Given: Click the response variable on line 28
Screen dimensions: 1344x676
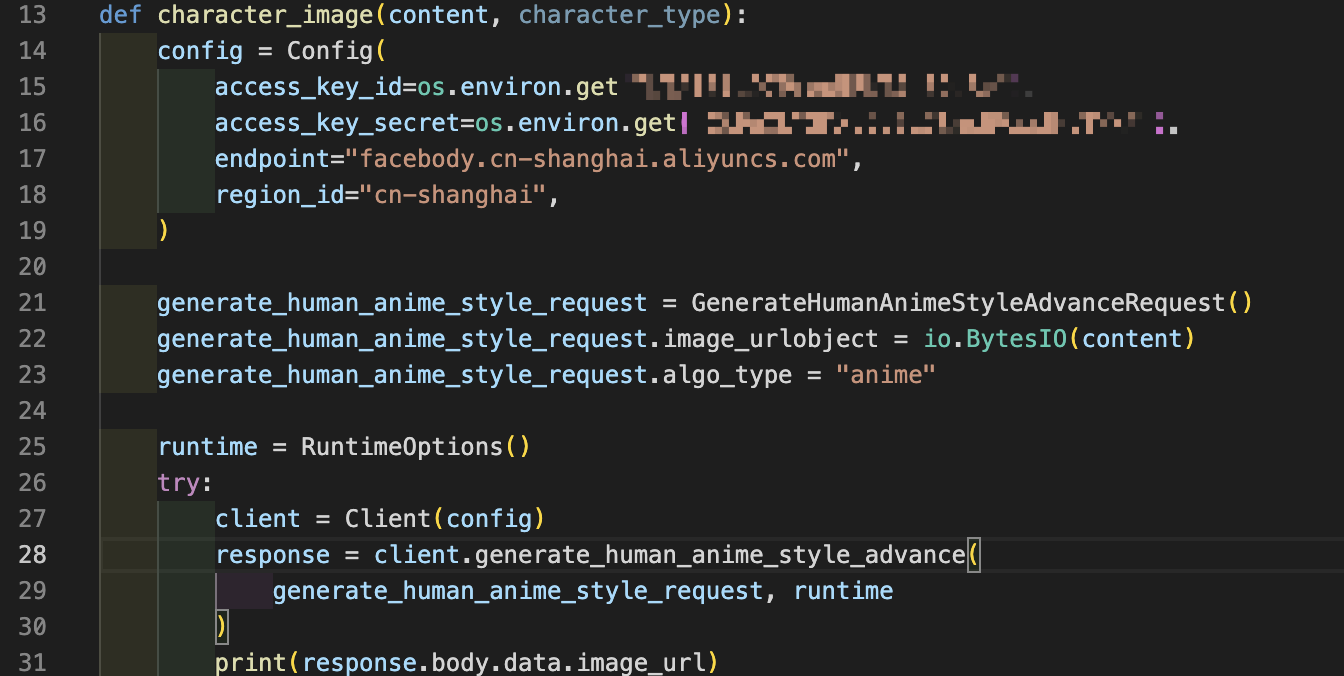Looking at the screenshot, I should pos(272,555).
